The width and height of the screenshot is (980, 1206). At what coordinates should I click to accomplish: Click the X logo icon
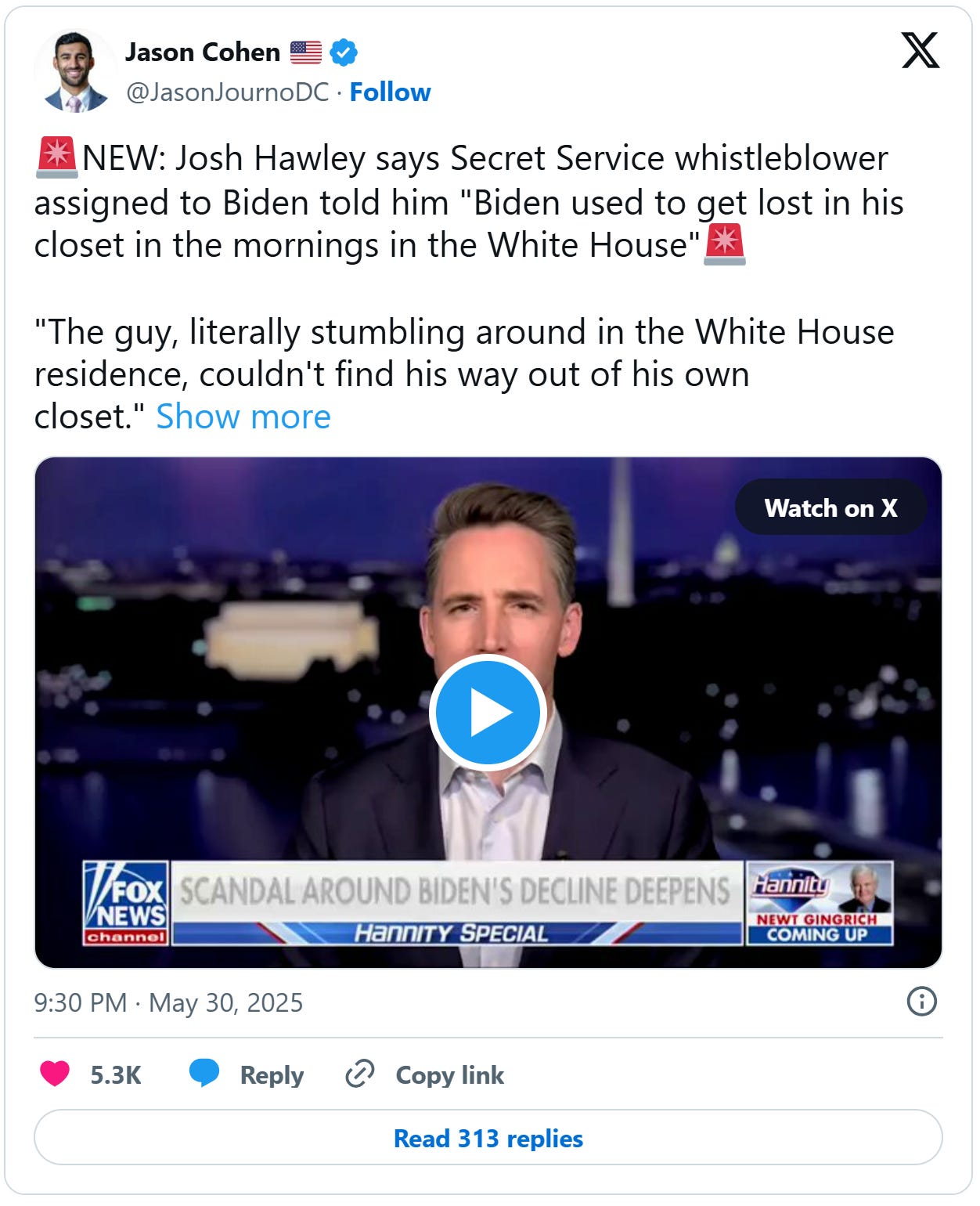920,52
